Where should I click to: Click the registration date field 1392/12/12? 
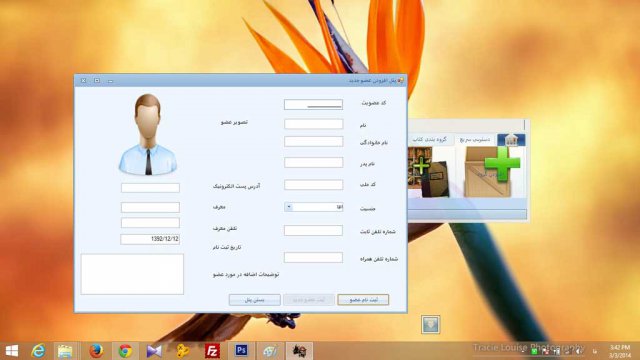click(150, 239)
